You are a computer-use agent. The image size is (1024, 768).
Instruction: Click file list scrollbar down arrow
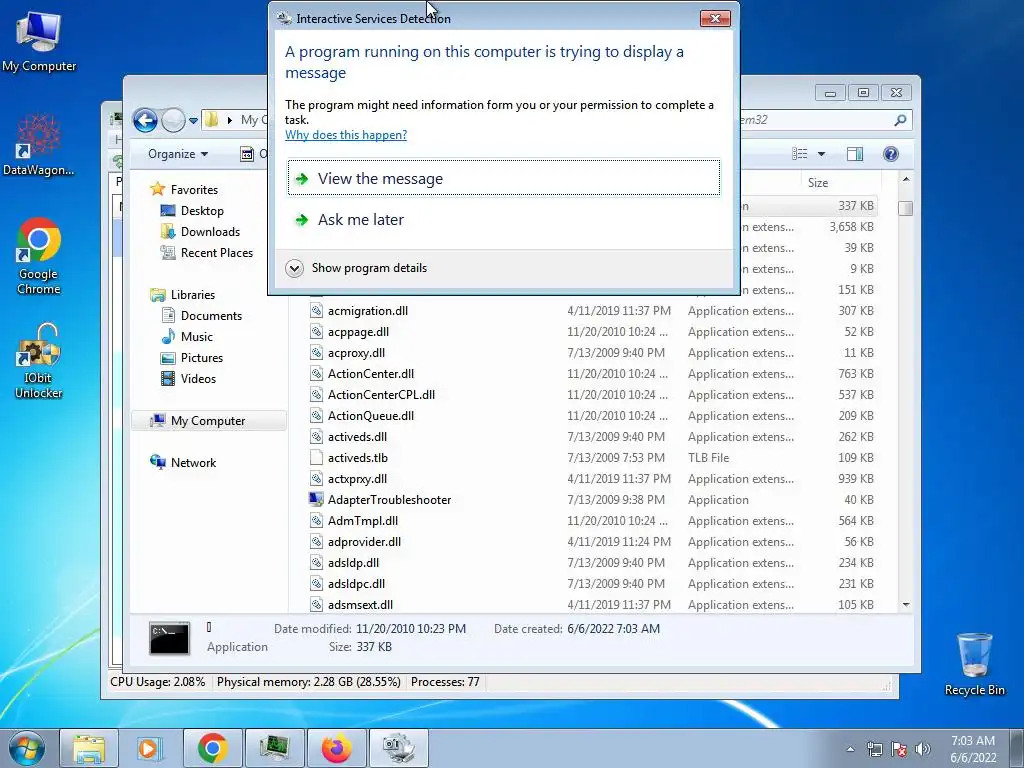[x=906, y=605]
